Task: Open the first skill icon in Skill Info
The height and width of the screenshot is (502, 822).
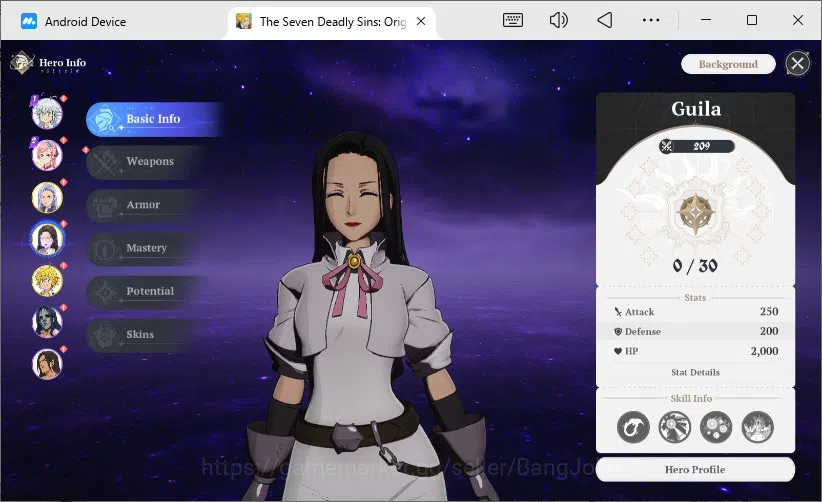Action: tap(633, 427)
